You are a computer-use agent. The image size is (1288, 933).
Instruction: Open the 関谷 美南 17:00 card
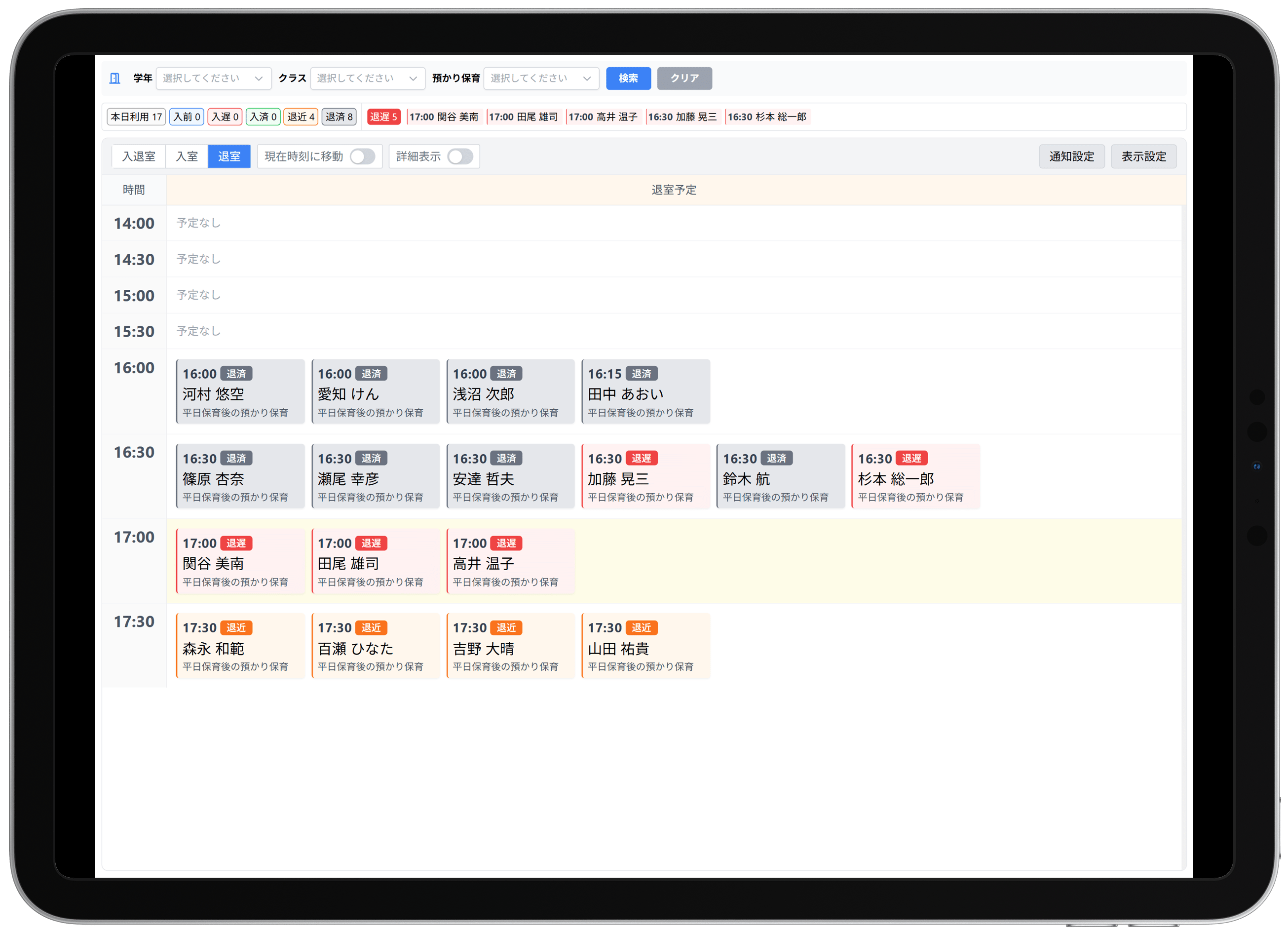pyautogui.click(x=240, y=561)
